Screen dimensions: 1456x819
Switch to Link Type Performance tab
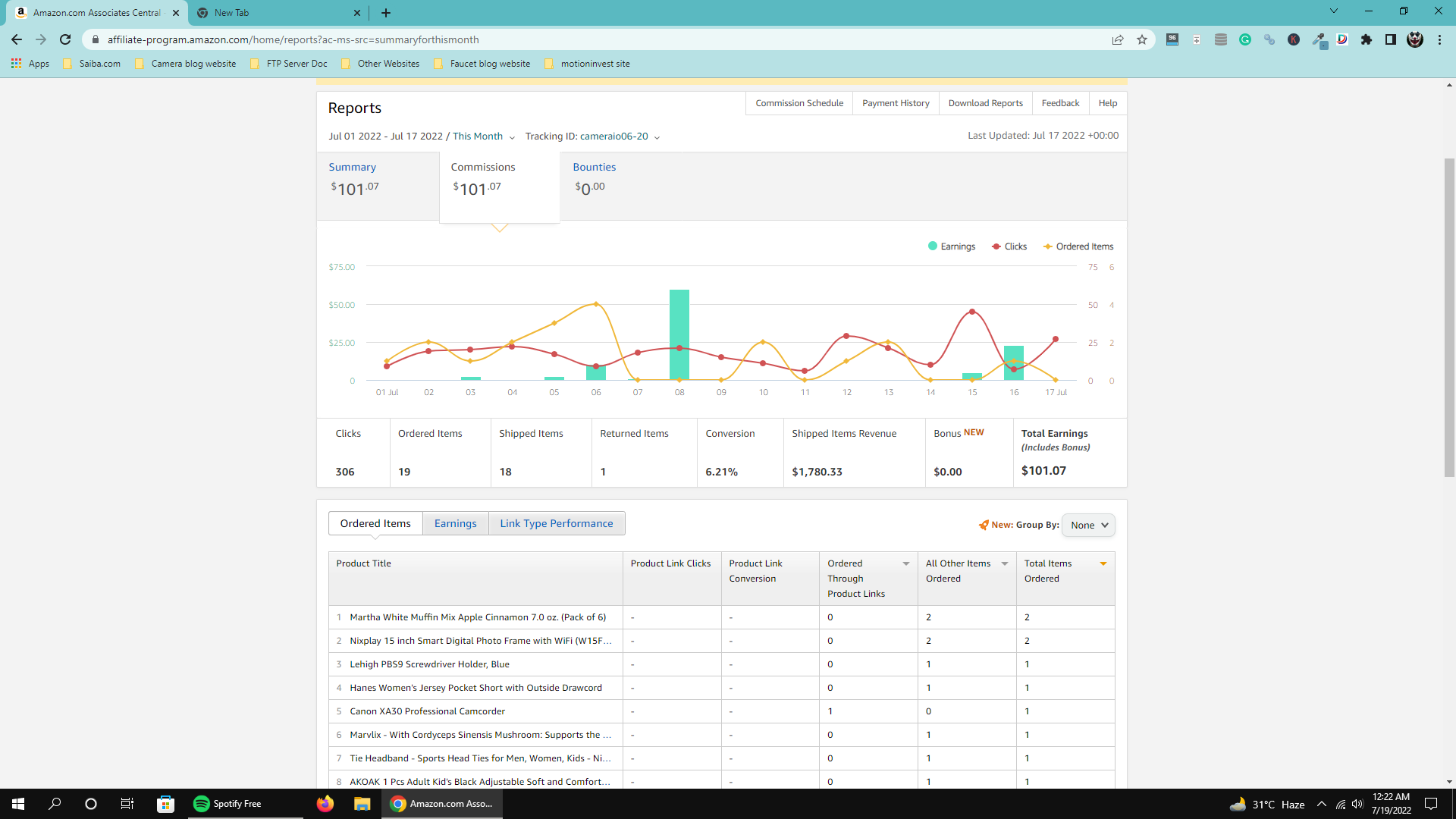(557, 523)
